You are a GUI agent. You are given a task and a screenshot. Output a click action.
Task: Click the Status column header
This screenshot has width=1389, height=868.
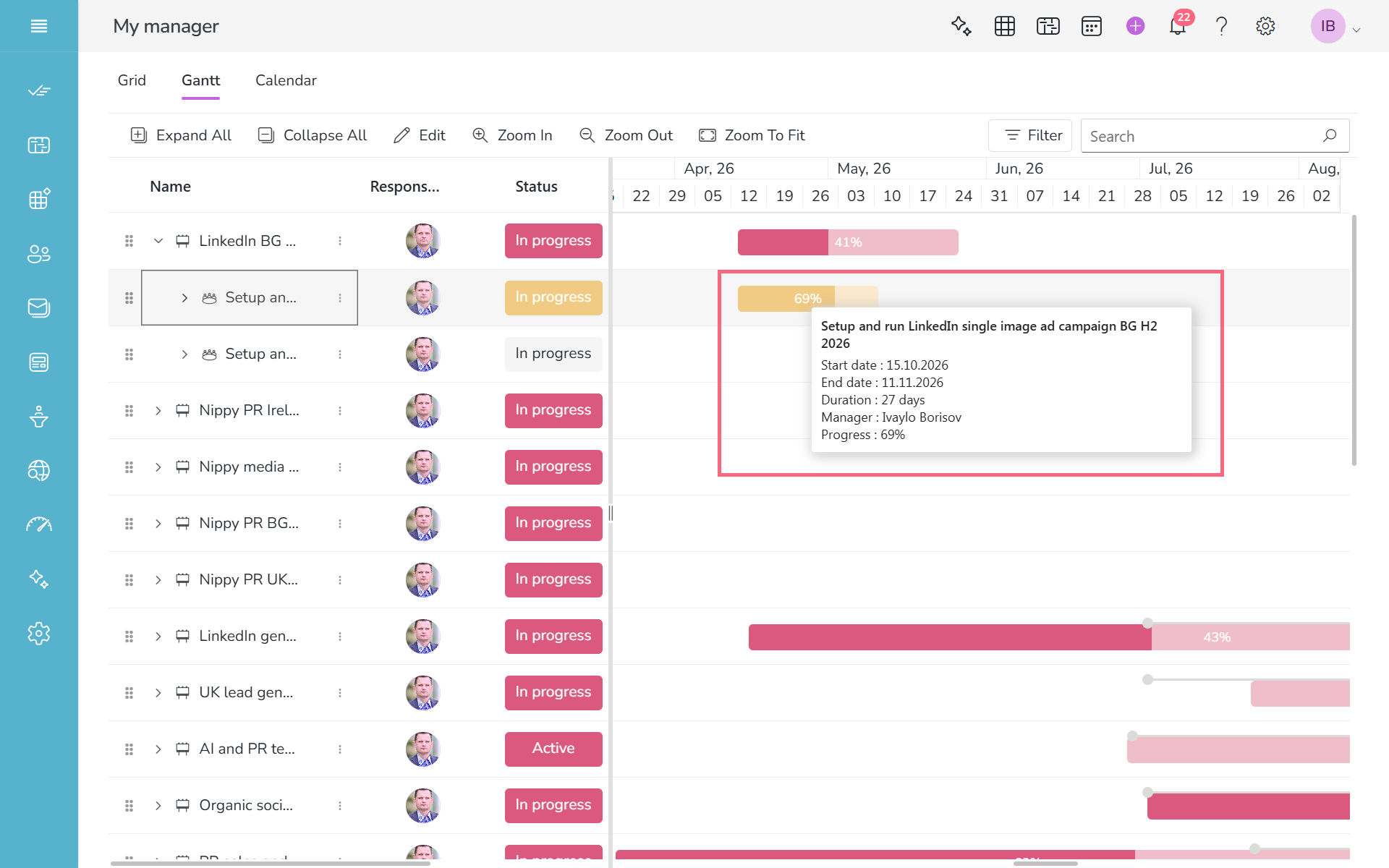[536, 186]
